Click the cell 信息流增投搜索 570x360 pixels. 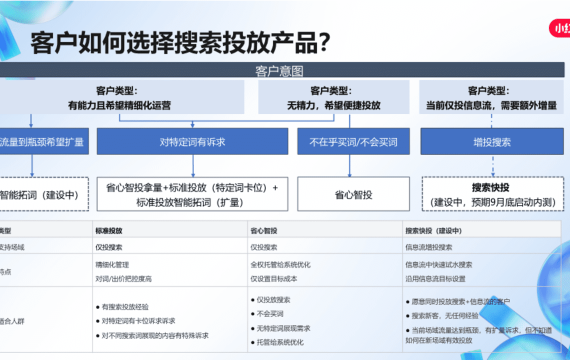coord(429,247)
